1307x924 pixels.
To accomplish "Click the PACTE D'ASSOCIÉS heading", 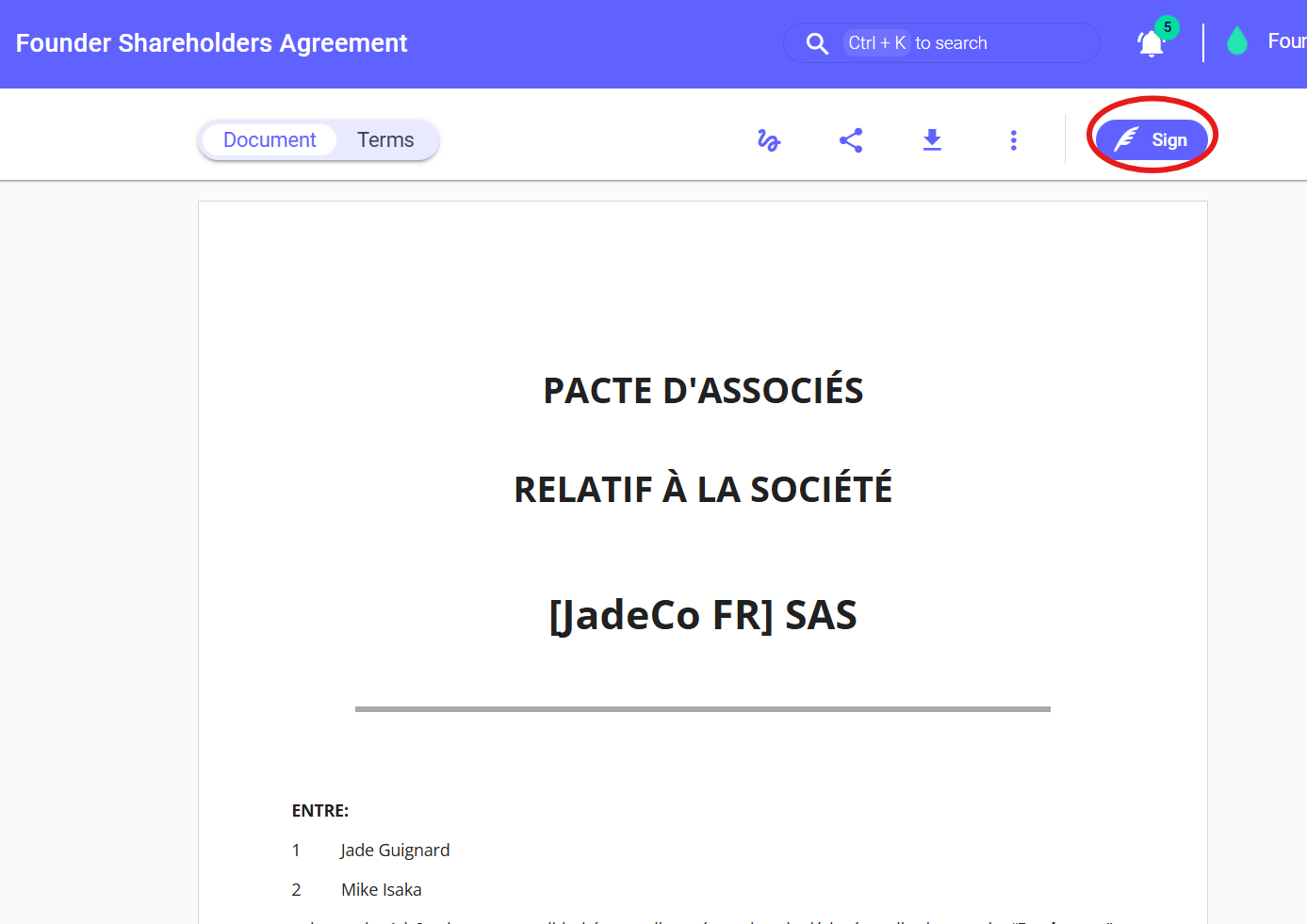I will click(703, 391).
